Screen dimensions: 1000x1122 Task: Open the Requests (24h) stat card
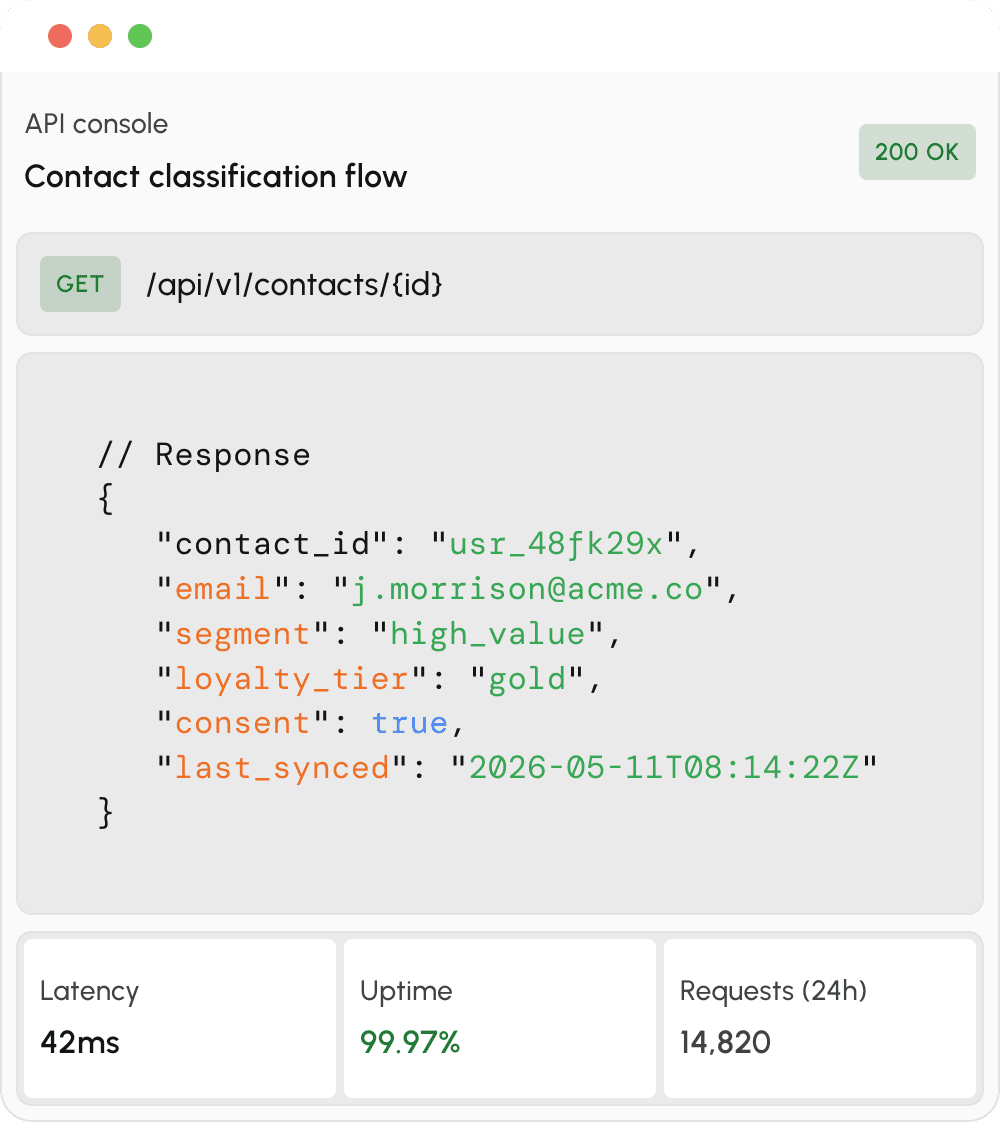[820, 1018]
